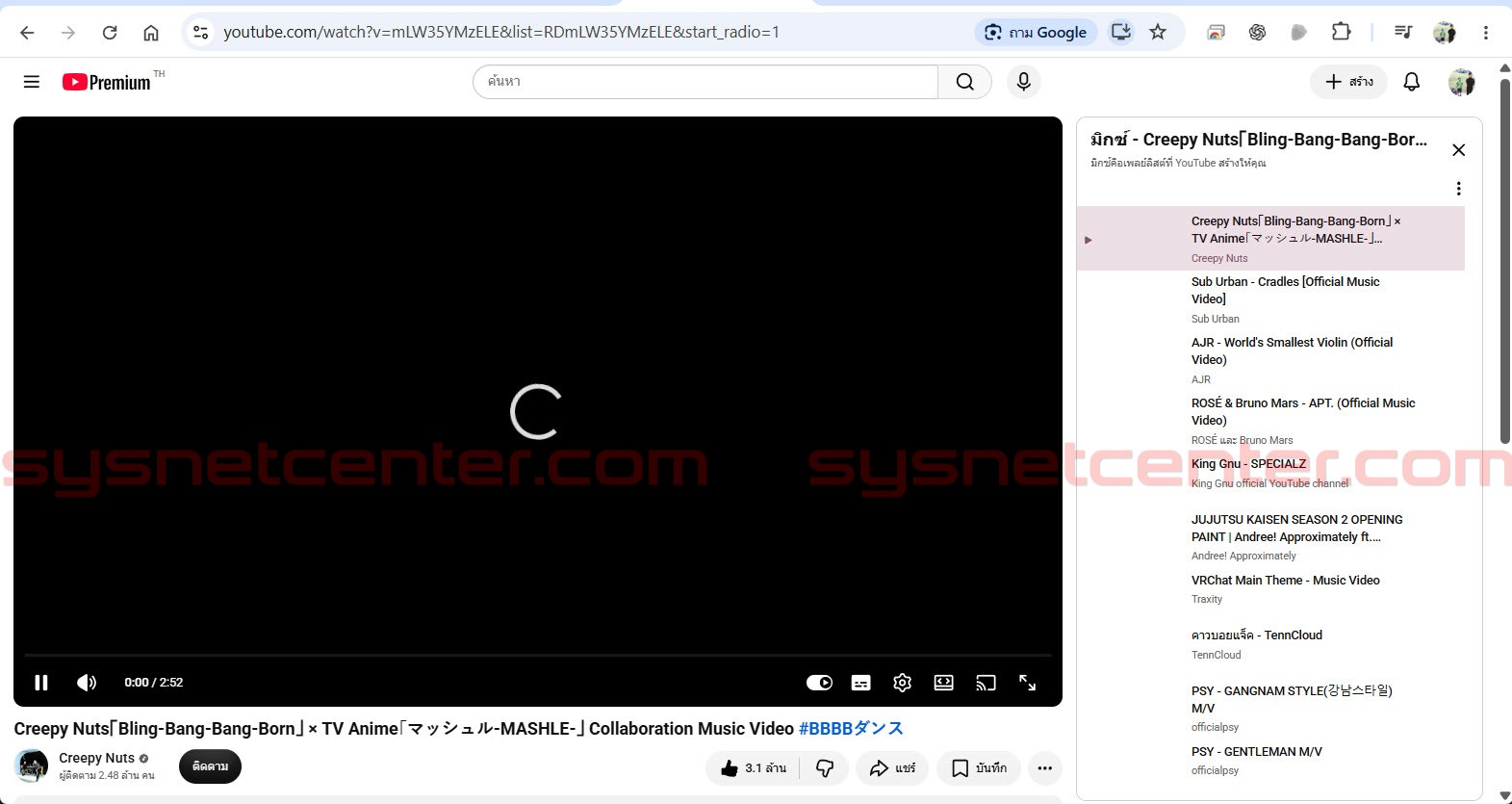
Task: Click the Google Lens ถาม Google button
Action: pyautogui.click(x=1037, y=33)
